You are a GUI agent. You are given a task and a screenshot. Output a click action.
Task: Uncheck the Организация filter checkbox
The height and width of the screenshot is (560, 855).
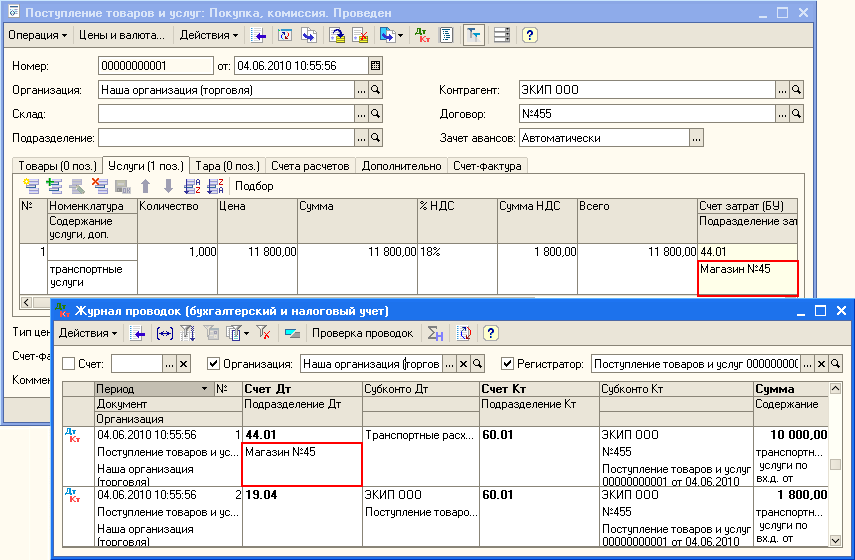point(214,364)
